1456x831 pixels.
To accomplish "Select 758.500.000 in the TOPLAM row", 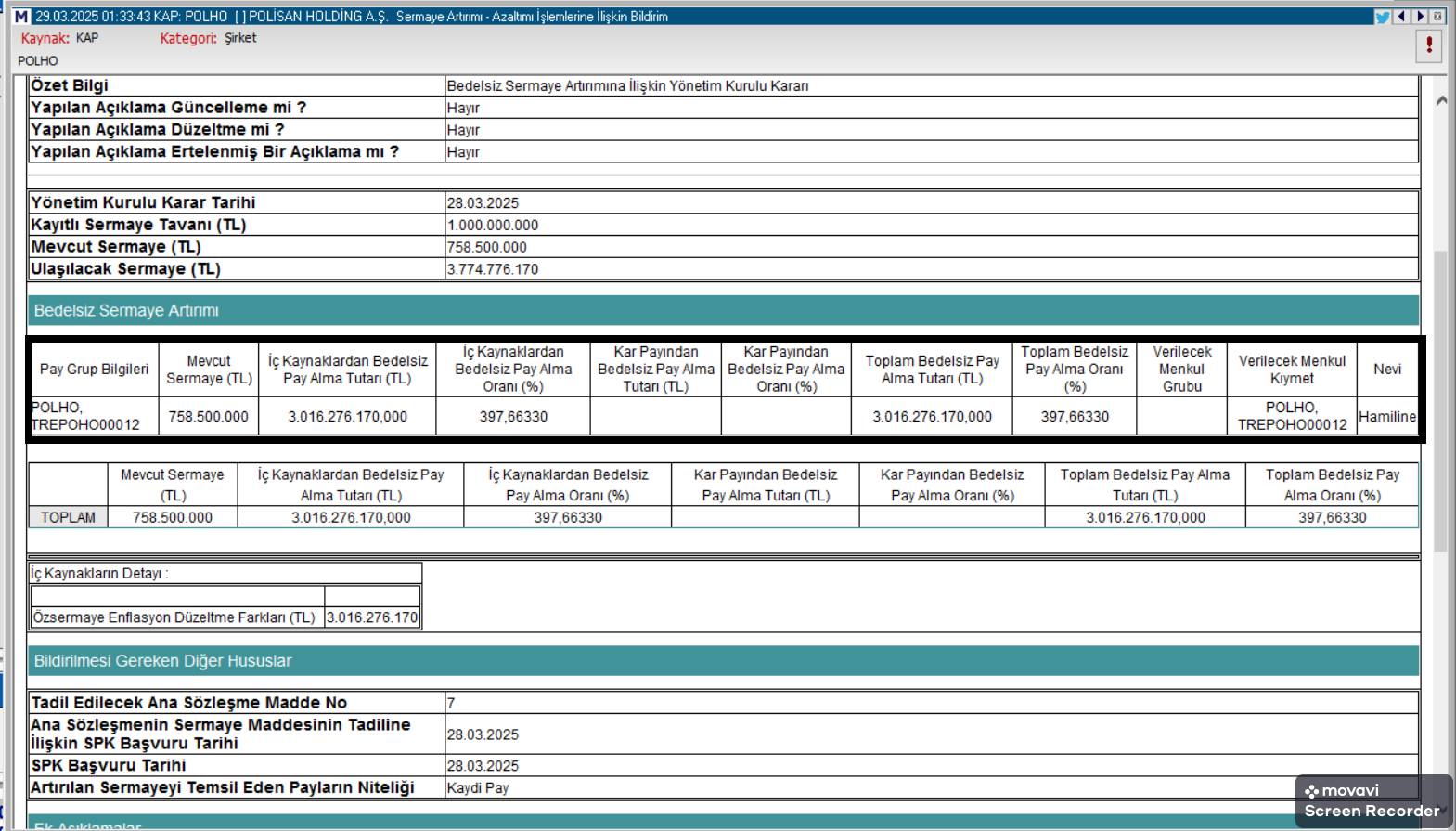I will point(173,518).
